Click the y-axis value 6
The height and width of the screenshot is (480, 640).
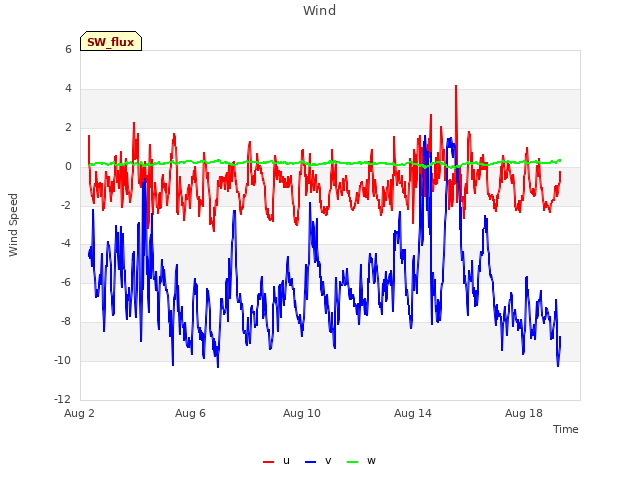(68, 49)
